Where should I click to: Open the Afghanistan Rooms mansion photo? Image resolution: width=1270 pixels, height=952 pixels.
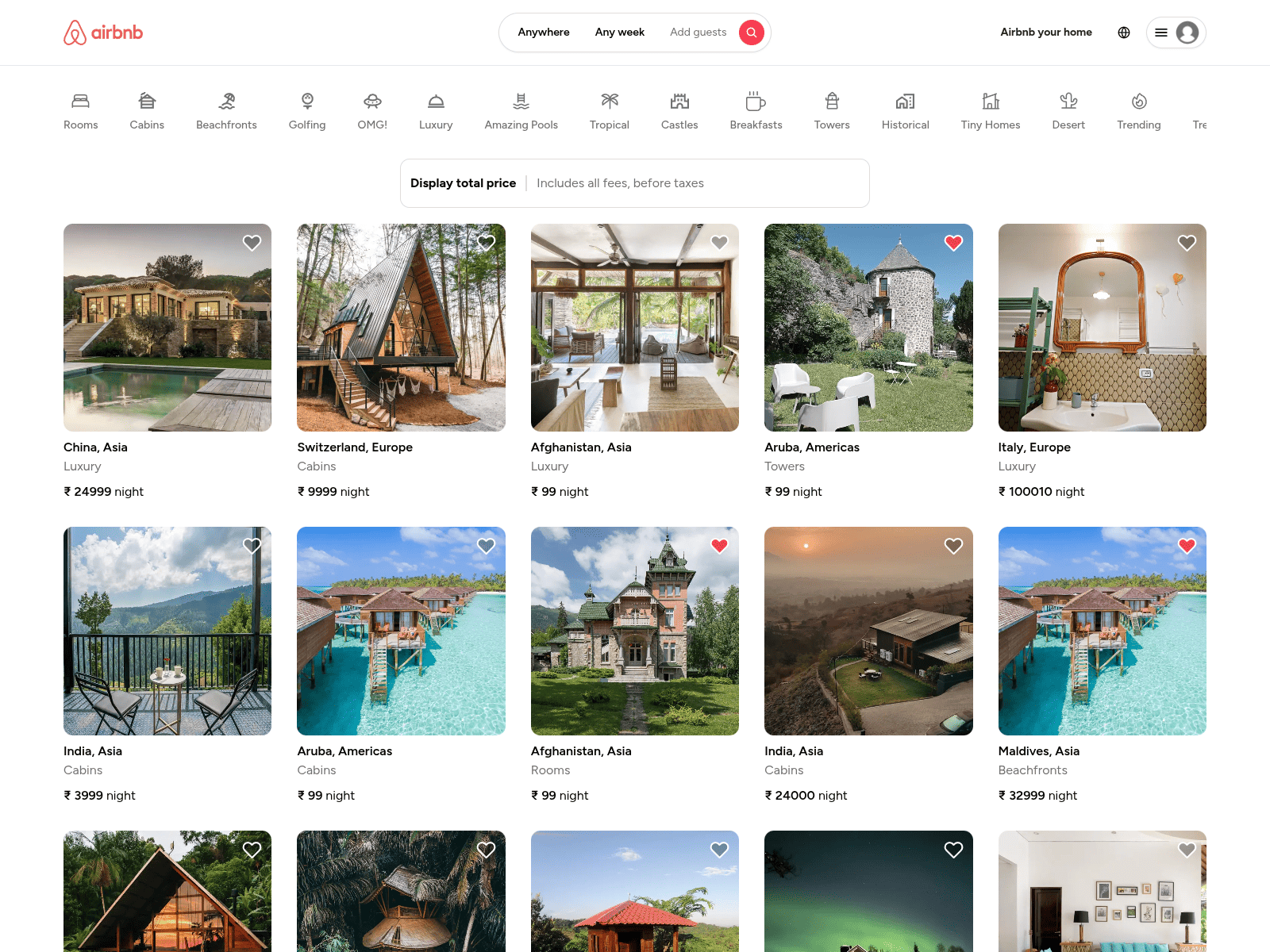[635, 631]
